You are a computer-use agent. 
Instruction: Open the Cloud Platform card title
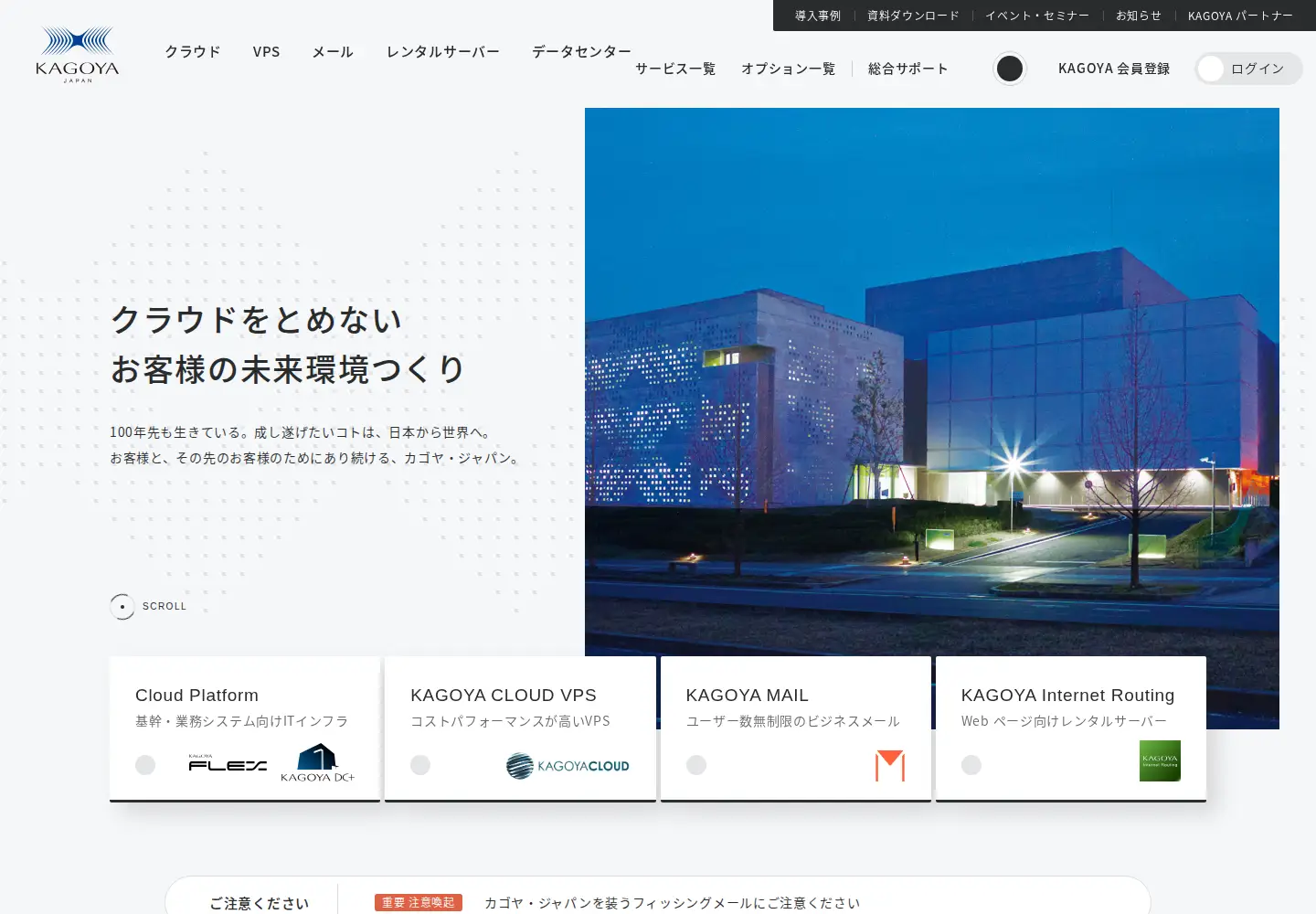[x=196, y=696]
